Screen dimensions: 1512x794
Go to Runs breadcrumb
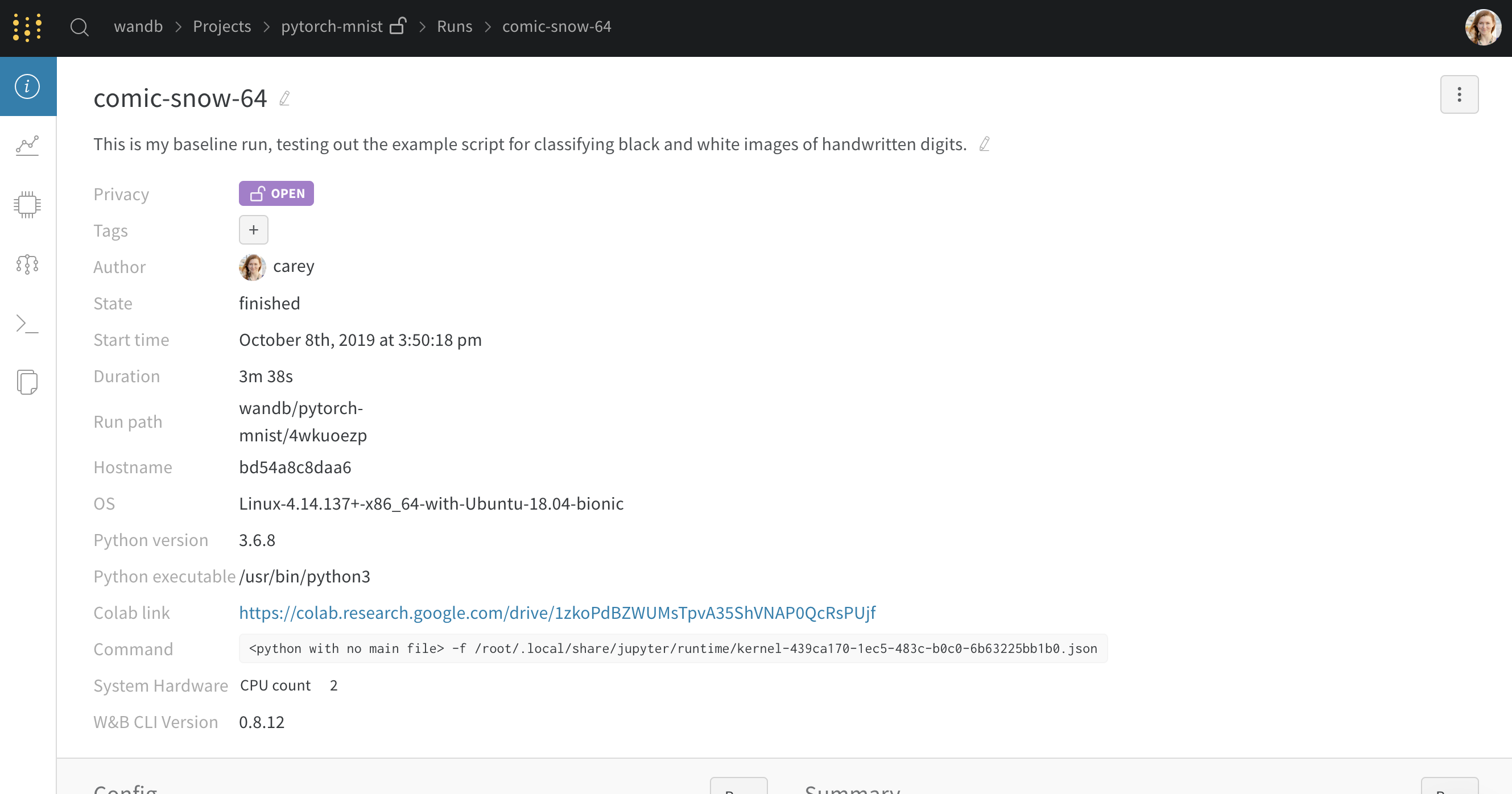(455, 26)
